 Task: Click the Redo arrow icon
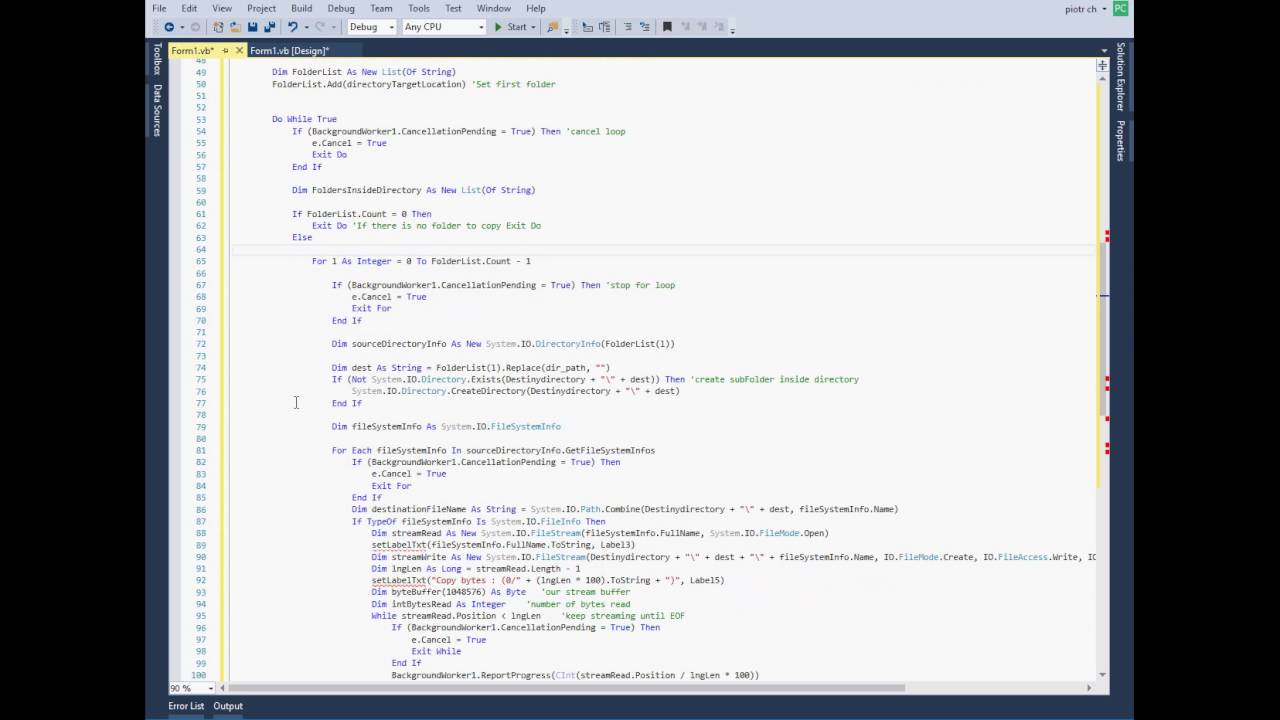(320, 27)
